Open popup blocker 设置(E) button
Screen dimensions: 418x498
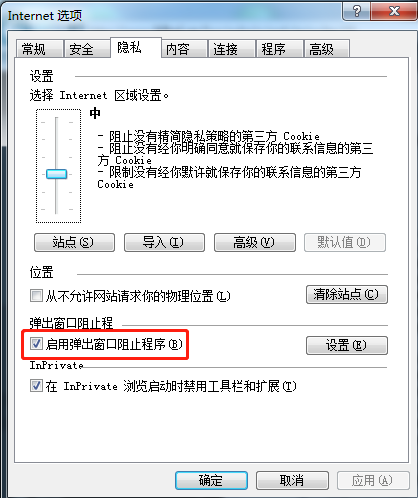pos(347,345)
